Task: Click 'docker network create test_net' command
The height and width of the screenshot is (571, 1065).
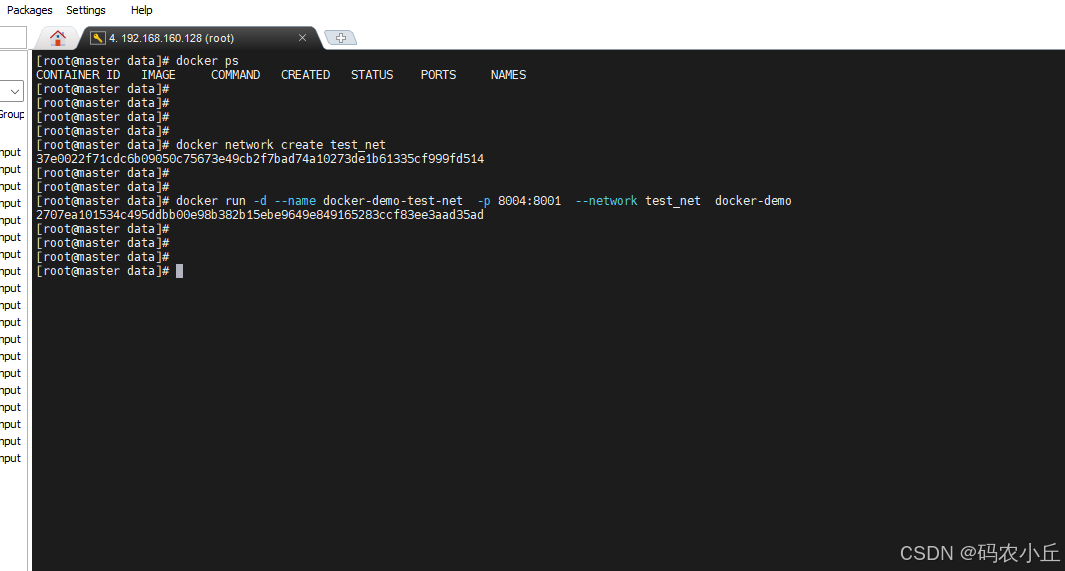Action: coord(281,145)
